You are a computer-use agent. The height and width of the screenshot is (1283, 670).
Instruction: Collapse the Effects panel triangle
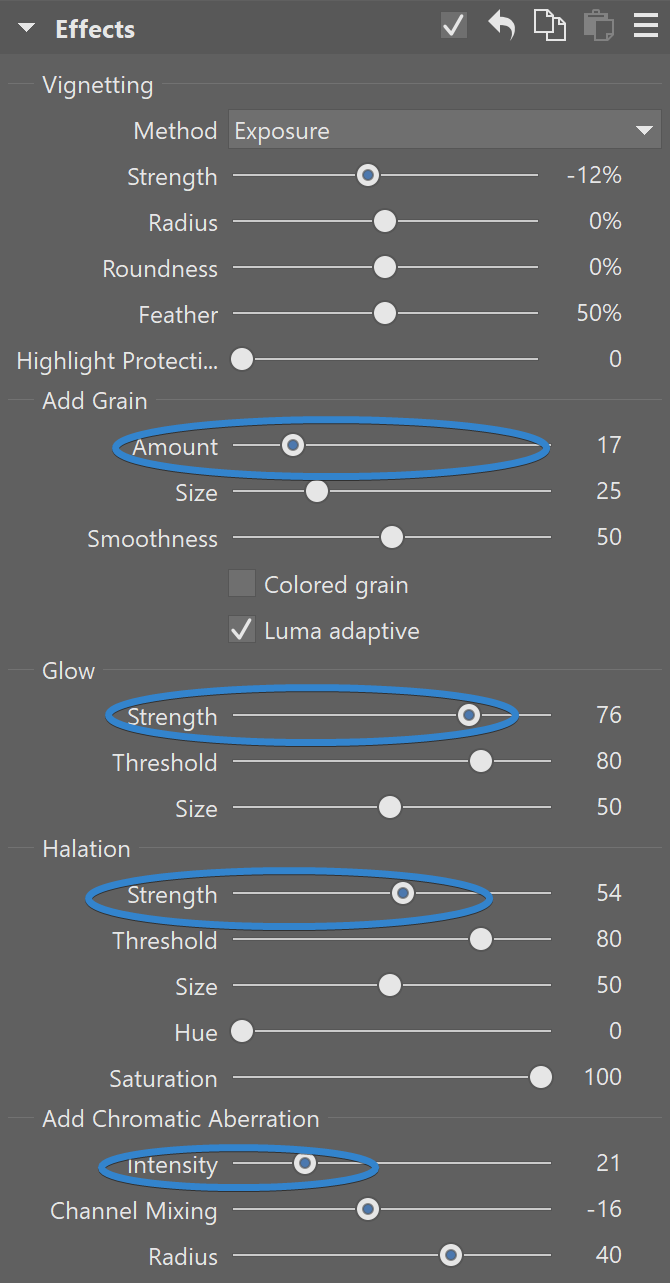[x=26, y=28]
